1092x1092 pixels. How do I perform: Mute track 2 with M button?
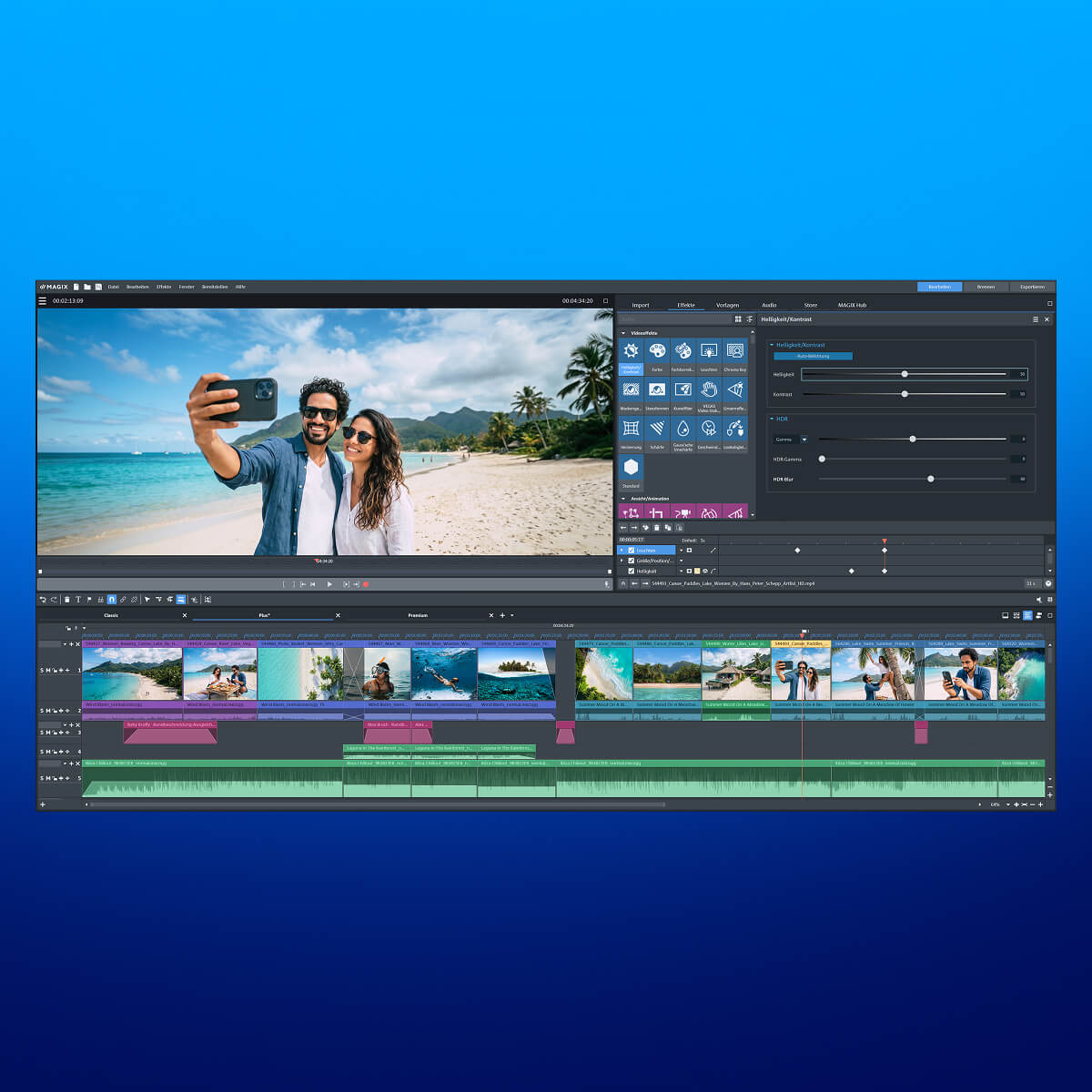tap(48, 711)
